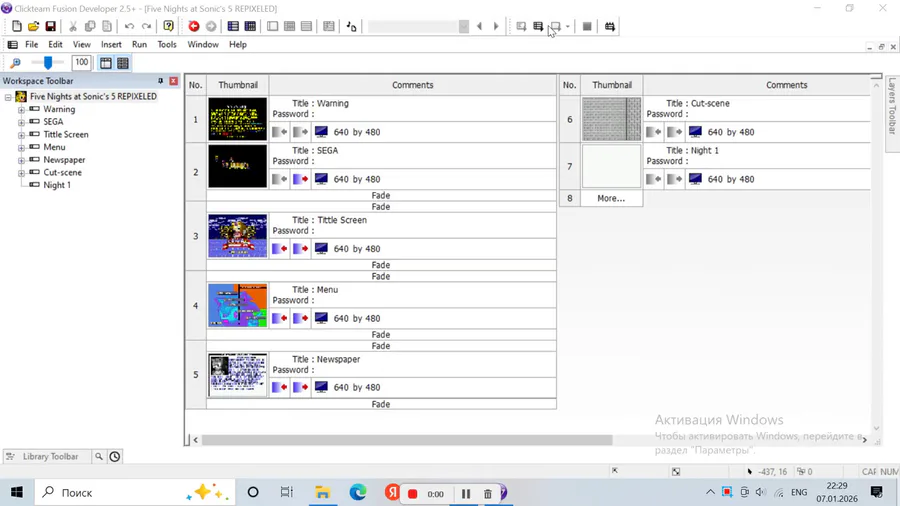Select the Warning frame thumbnail
This screenshot has height=506, width=900.
(x=238, y=119)
